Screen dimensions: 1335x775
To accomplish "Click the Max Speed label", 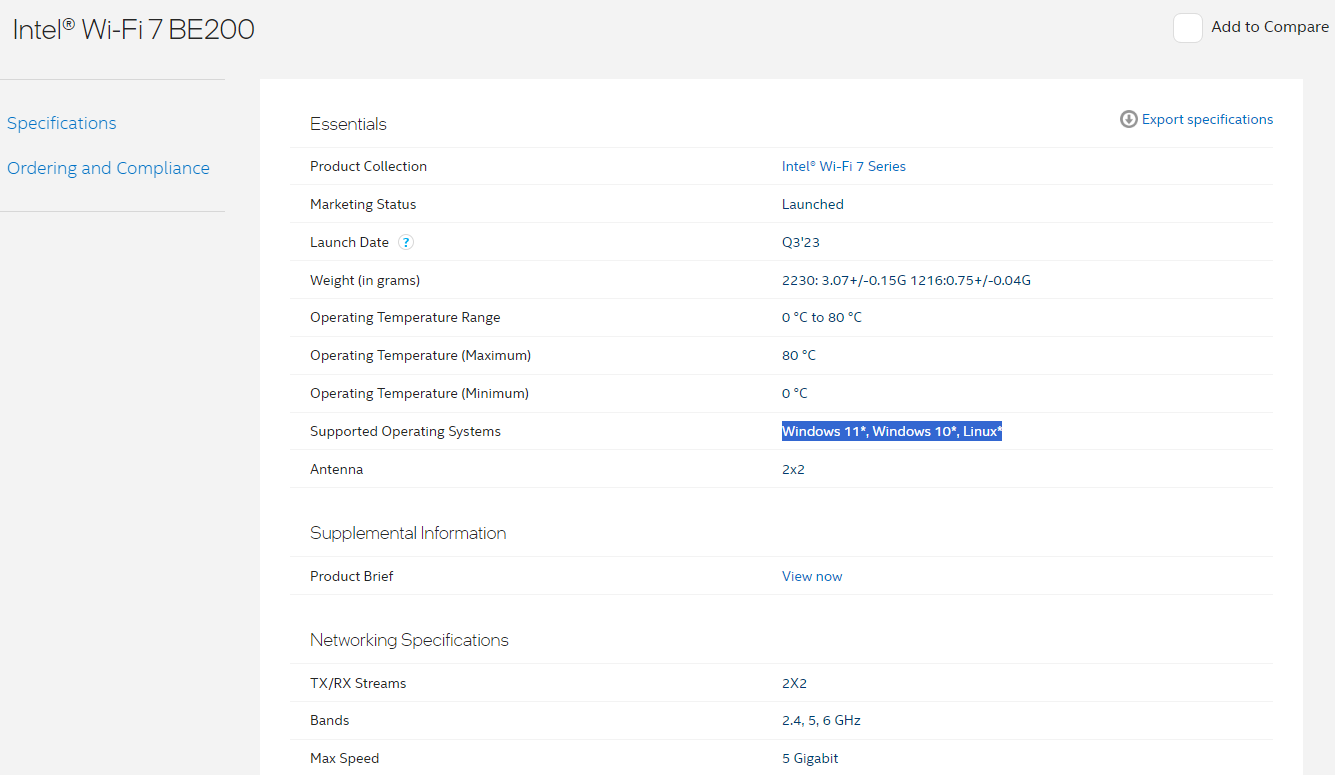I will pyautogui.click(x=345, y=758).
